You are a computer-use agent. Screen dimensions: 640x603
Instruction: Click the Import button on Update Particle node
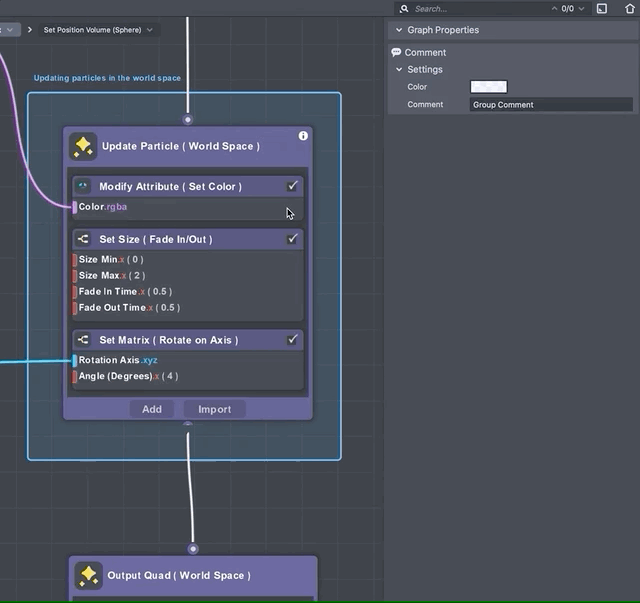(x=214, y=409)
